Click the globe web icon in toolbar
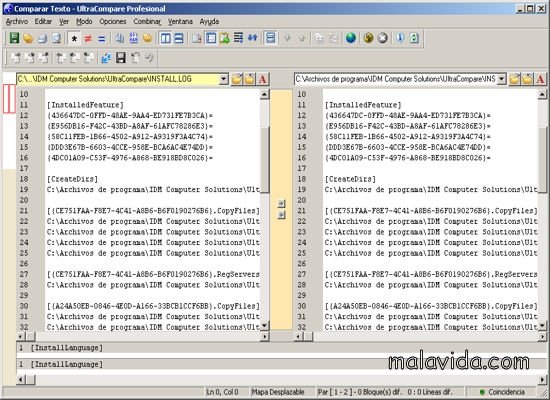Image resolution: width=550 pixels, height=400 pixels. pyautogui.click(x=351, y=38)
